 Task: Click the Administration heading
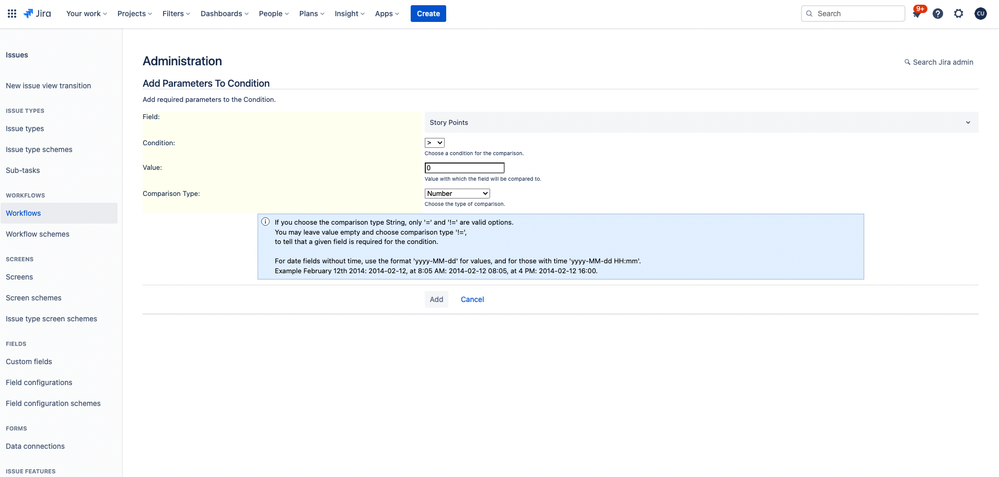coord(182,61)
